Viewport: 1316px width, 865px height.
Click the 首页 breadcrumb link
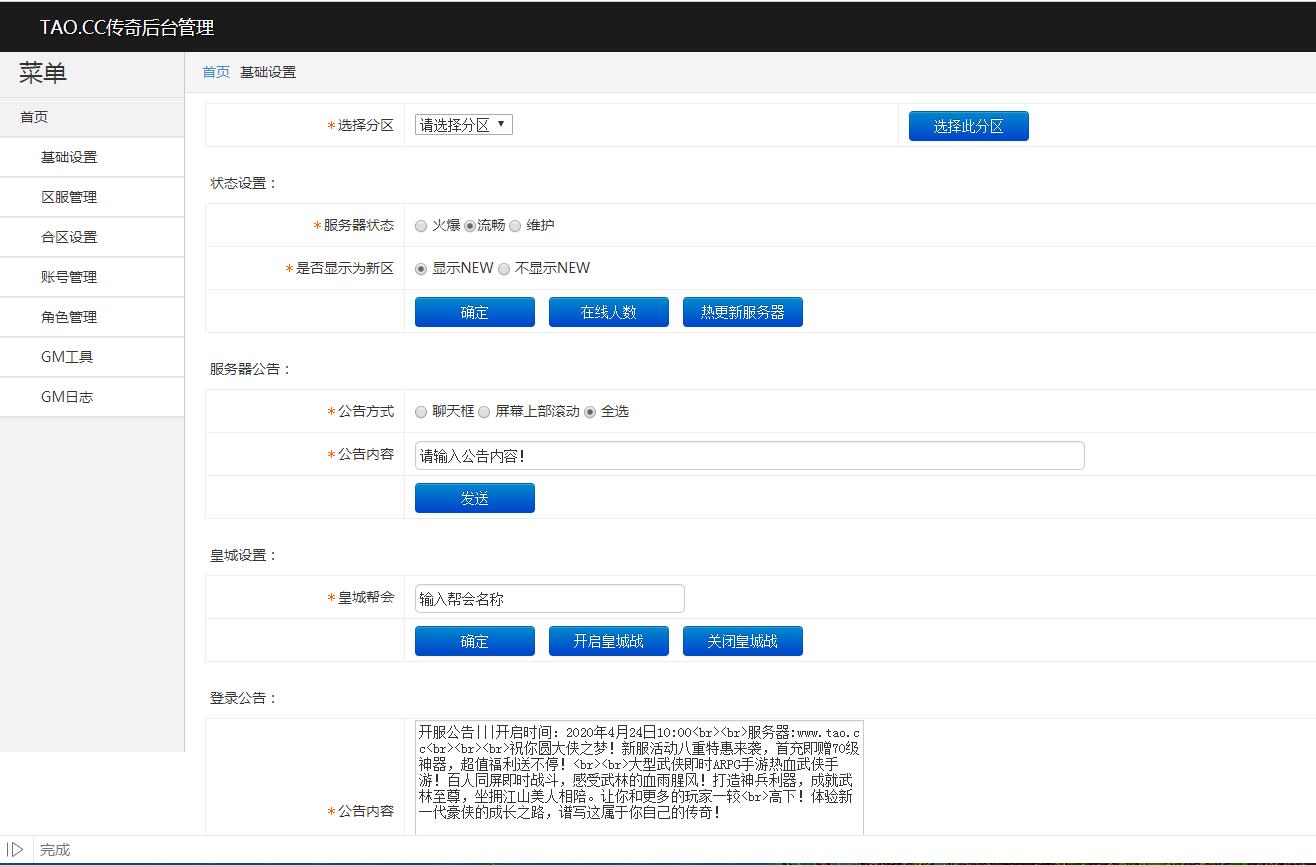pos(216,72)
